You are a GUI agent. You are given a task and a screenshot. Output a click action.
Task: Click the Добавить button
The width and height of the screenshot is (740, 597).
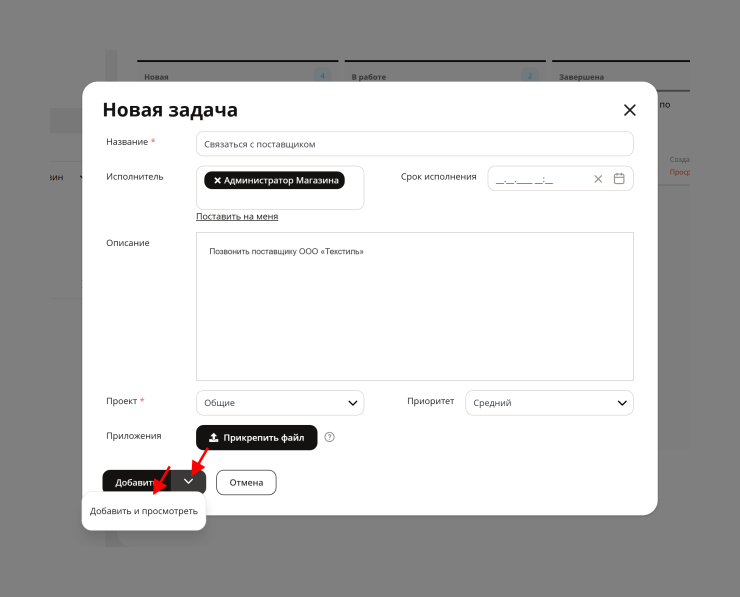click(136, 482)
